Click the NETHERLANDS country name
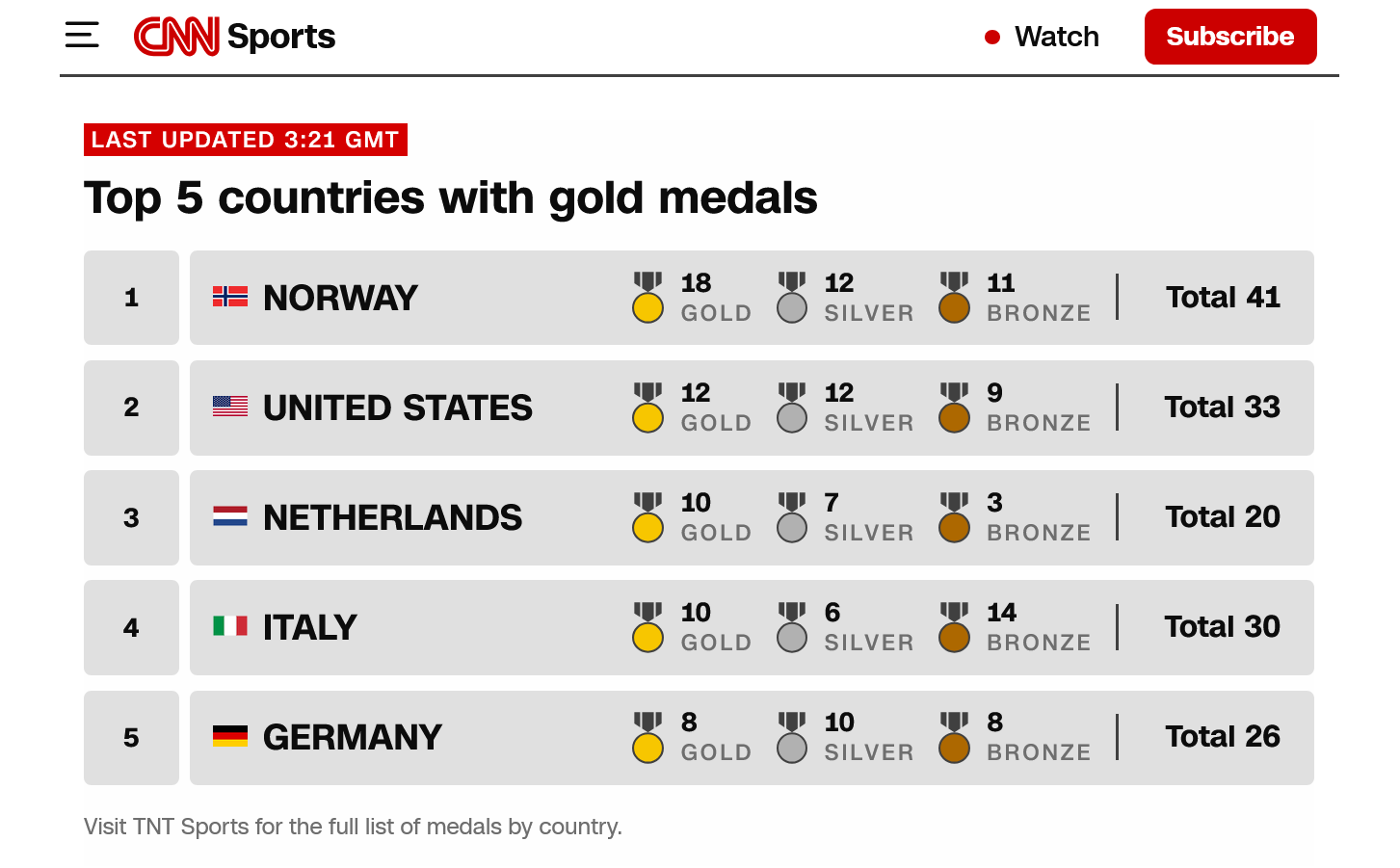This screenshot has height=868, width=1400. 392,517
